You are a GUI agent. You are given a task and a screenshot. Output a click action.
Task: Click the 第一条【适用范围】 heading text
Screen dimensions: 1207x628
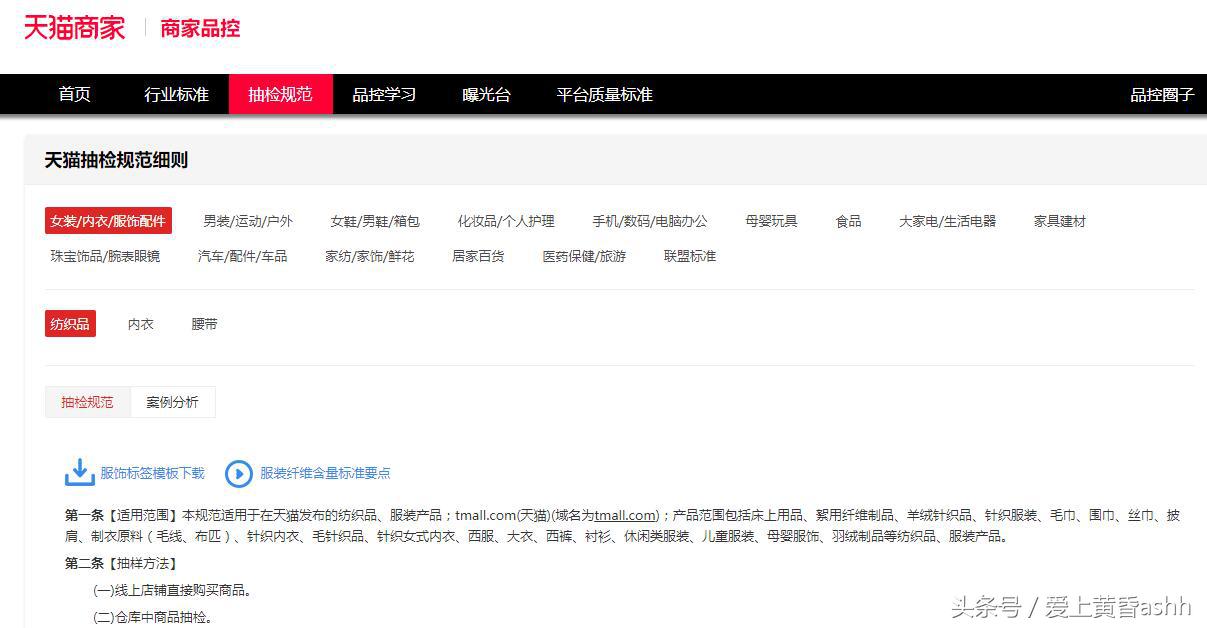point(121,516)
